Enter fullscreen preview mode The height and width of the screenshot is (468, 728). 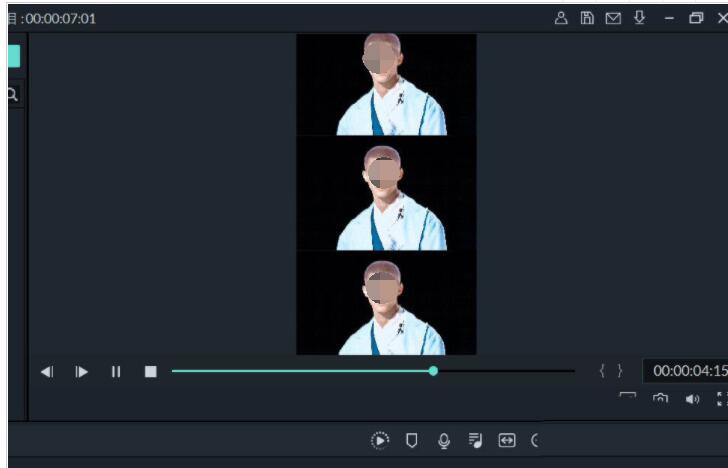point(722,398)
